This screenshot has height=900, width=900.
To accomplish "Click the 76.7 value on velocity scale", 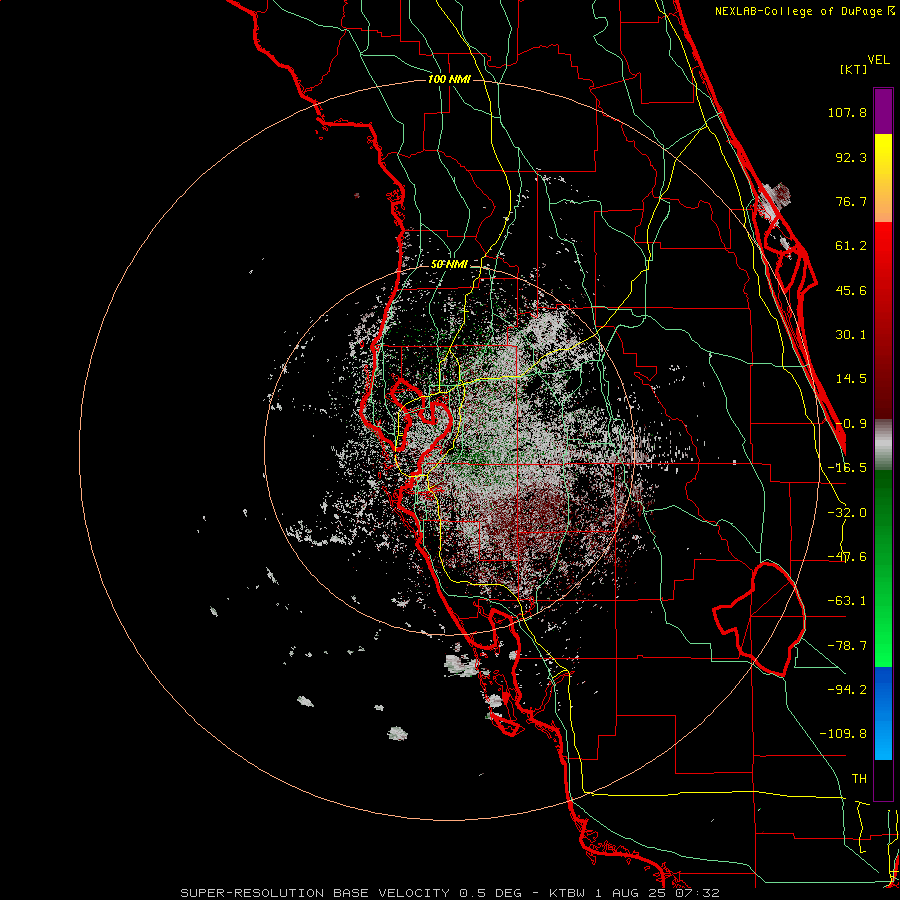I will (x=851, y=201).
